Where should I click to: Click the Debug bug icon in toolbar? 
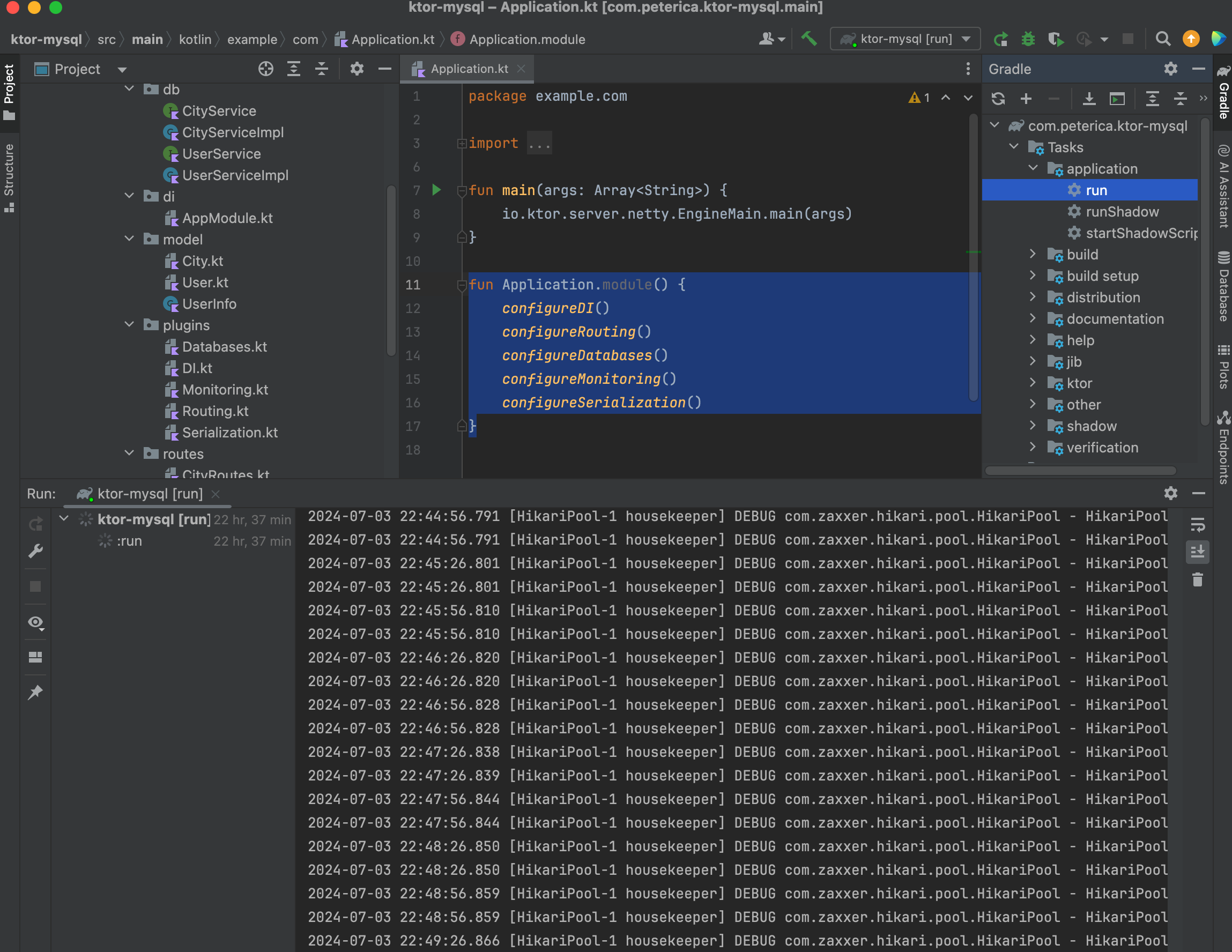click(x=1028, y=39)
